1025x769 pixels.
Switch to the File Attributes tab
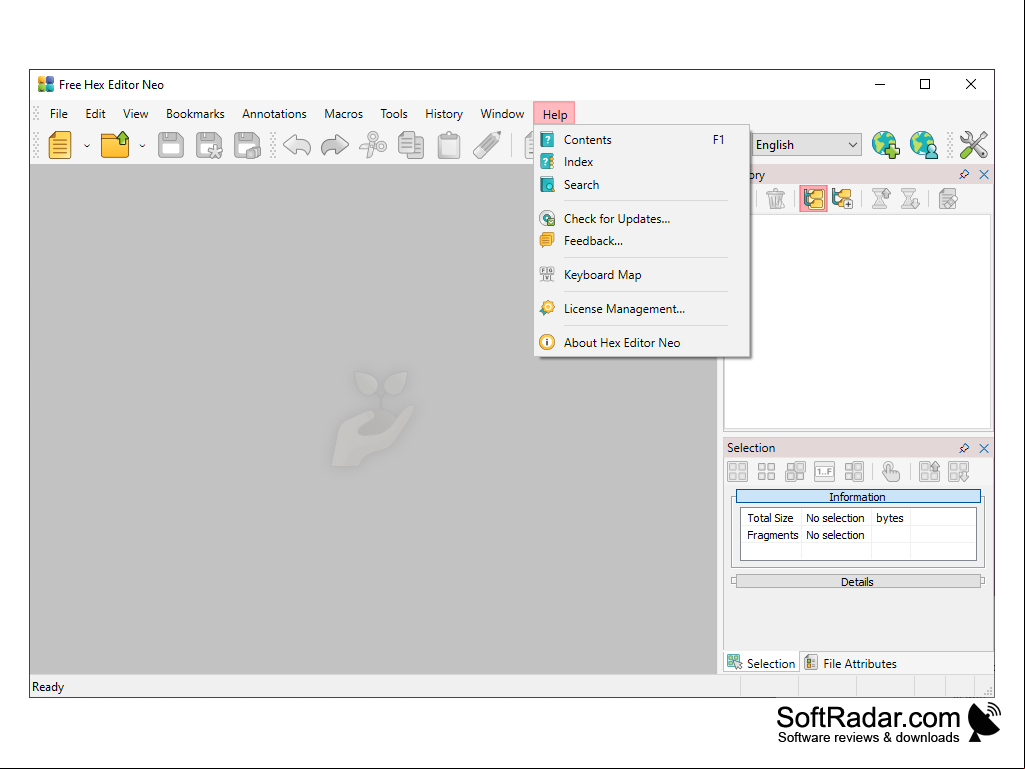click(850, 664)
